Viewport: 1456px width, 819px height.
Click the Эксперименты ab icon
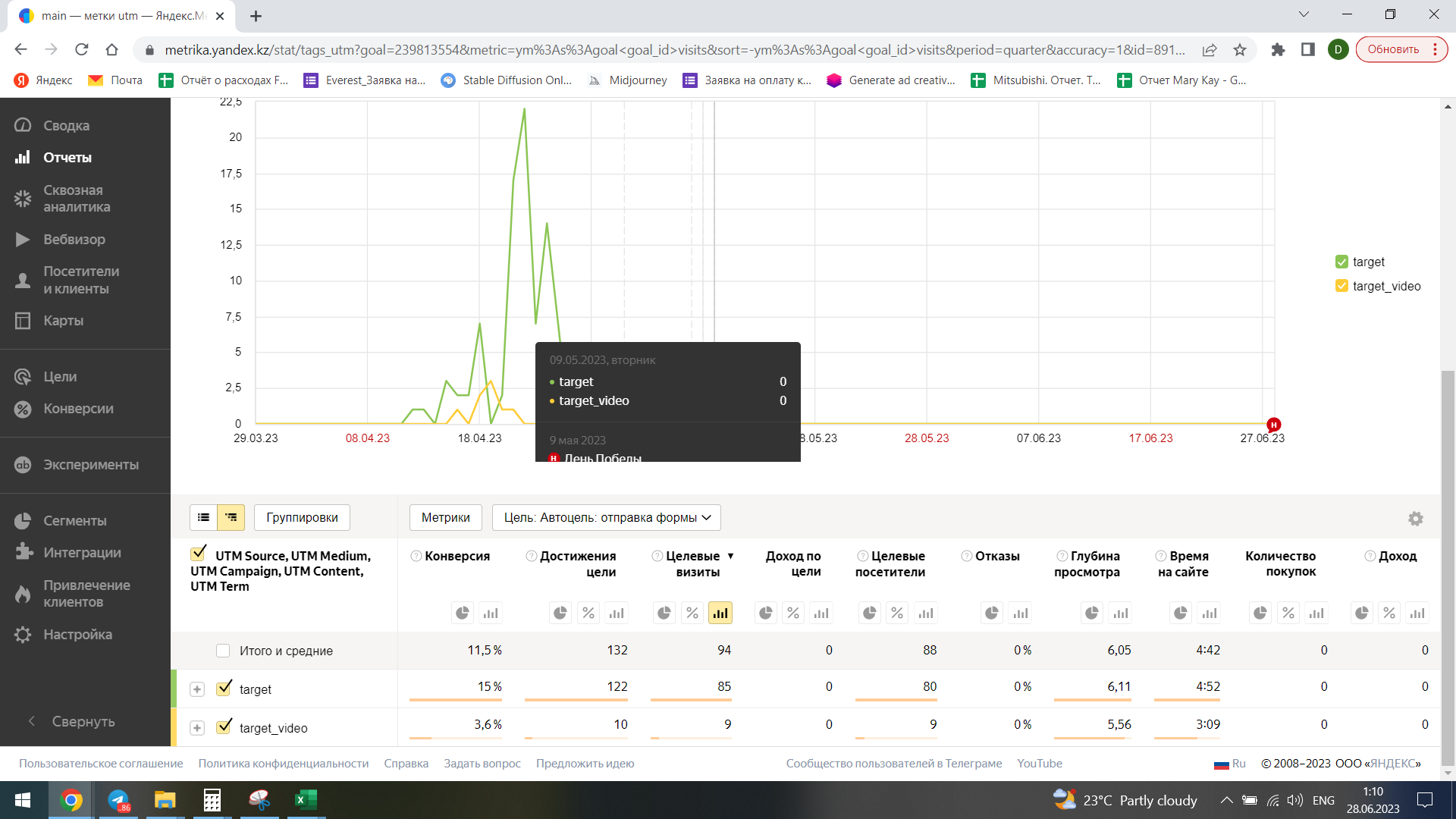[23, 465]
